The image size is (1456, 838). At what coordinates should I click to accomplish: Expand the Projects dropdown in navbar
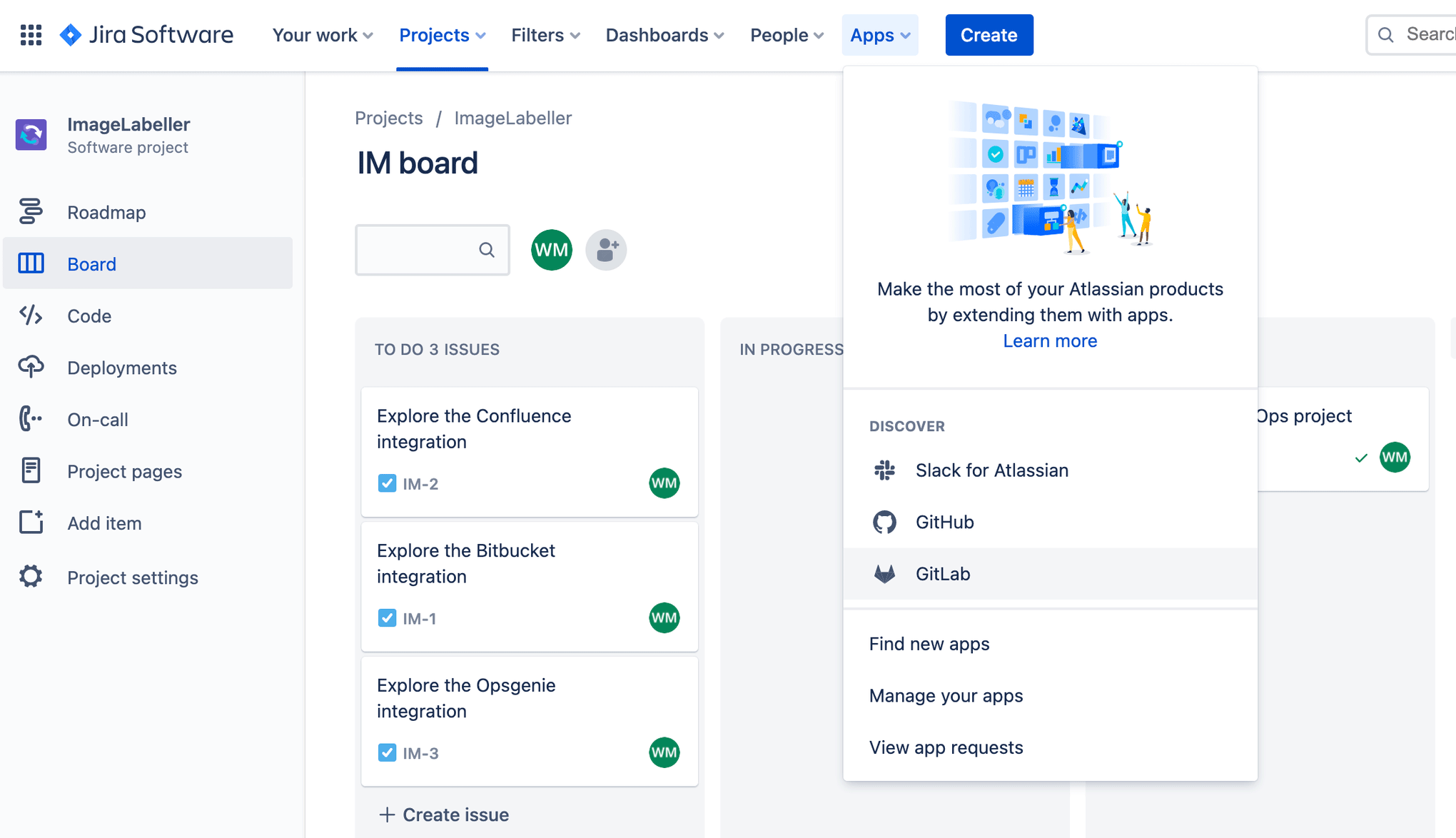(441, 35)
